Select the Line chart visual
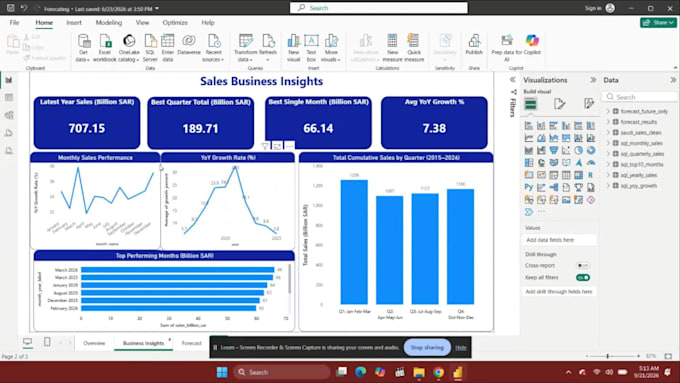 pyautogui.click(x=529, y=138)
